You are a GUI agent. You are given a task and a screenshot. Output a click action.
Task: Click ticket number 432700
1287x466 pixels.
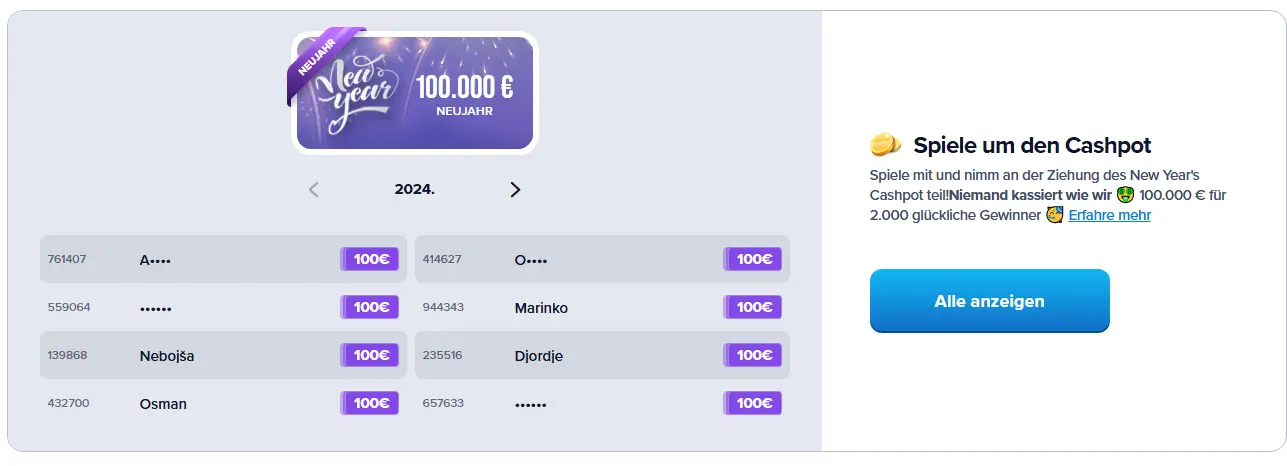pos(67,403)
